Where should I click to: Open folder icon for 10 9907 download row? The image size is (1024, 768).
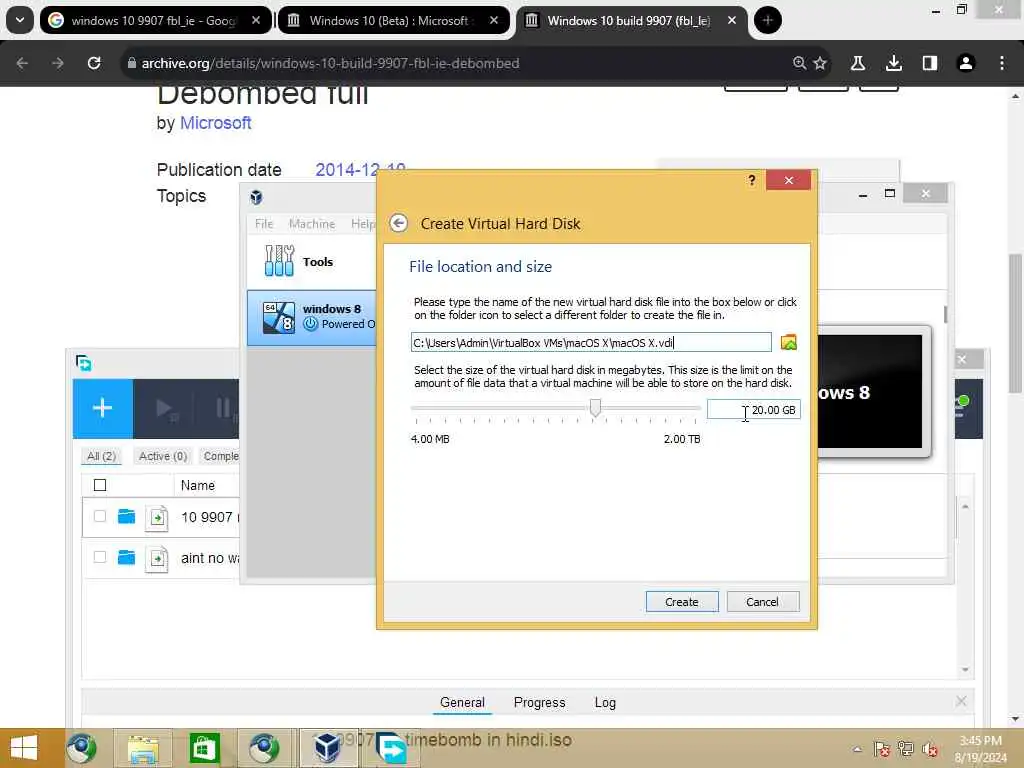click(x=126, y=517)
